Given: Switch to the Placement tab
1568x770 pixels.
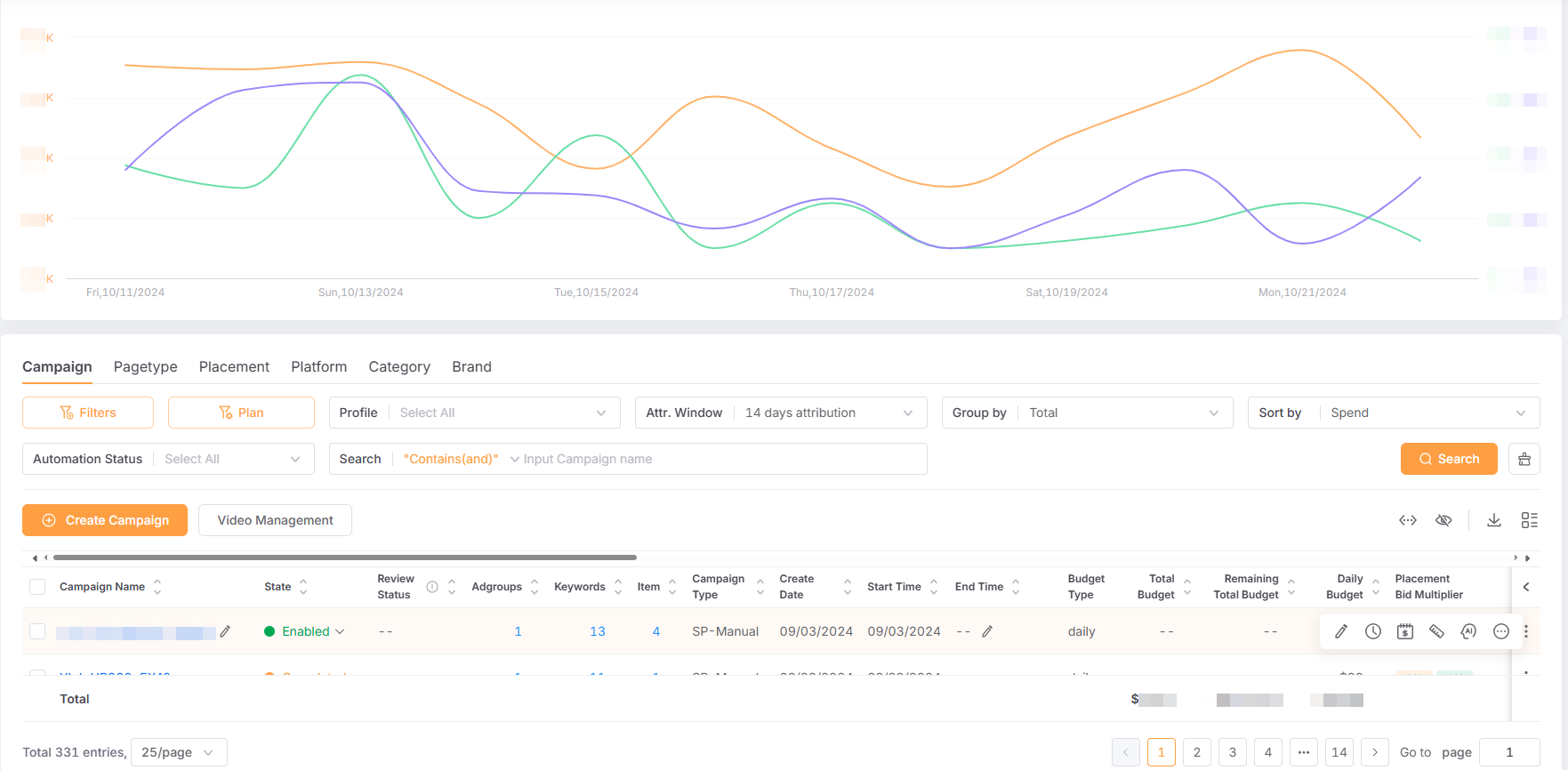Looking at the screenshot, I should tap(234, 366).
